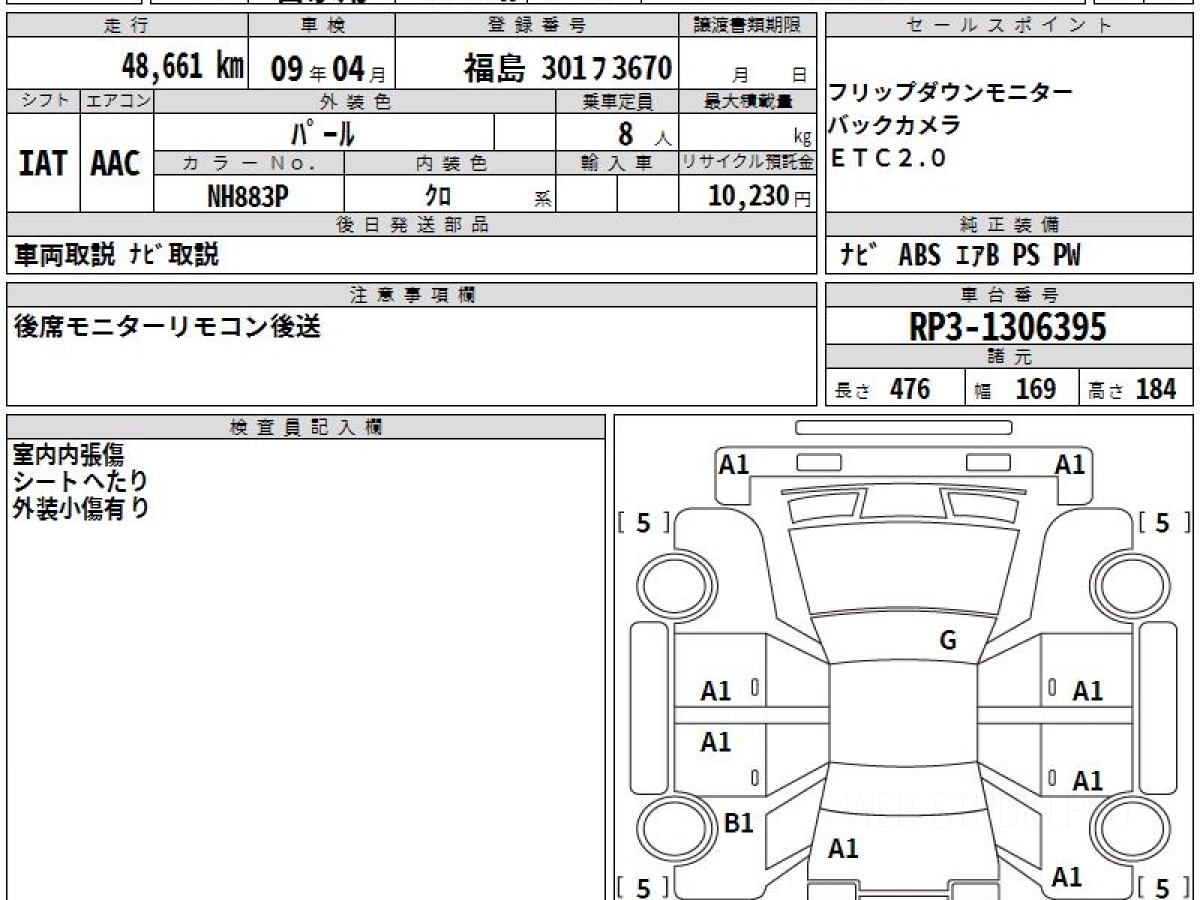Click the 検査員記入欄 header
The width and height of the screenshot is (1200, 900).
(x=306, y=427)
